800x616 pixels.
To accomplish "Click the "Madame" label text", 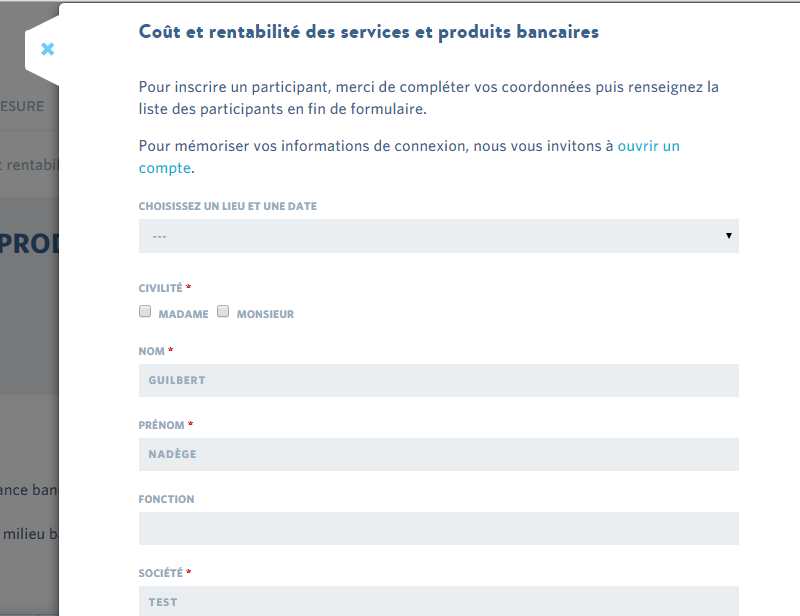I will coord(183,314).
